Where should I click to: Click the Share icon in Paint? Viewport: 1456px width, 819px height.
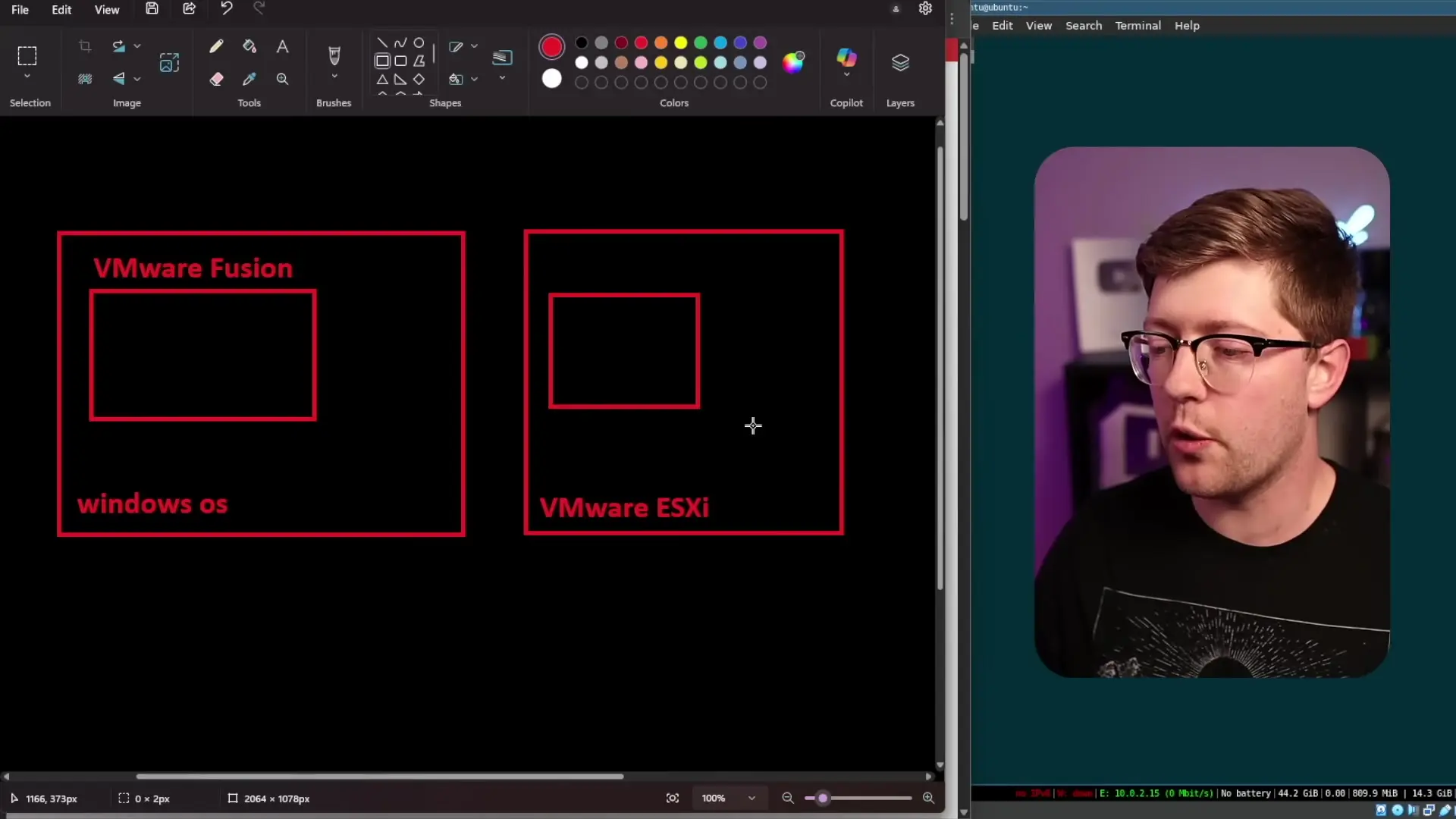tap(189, 9)
